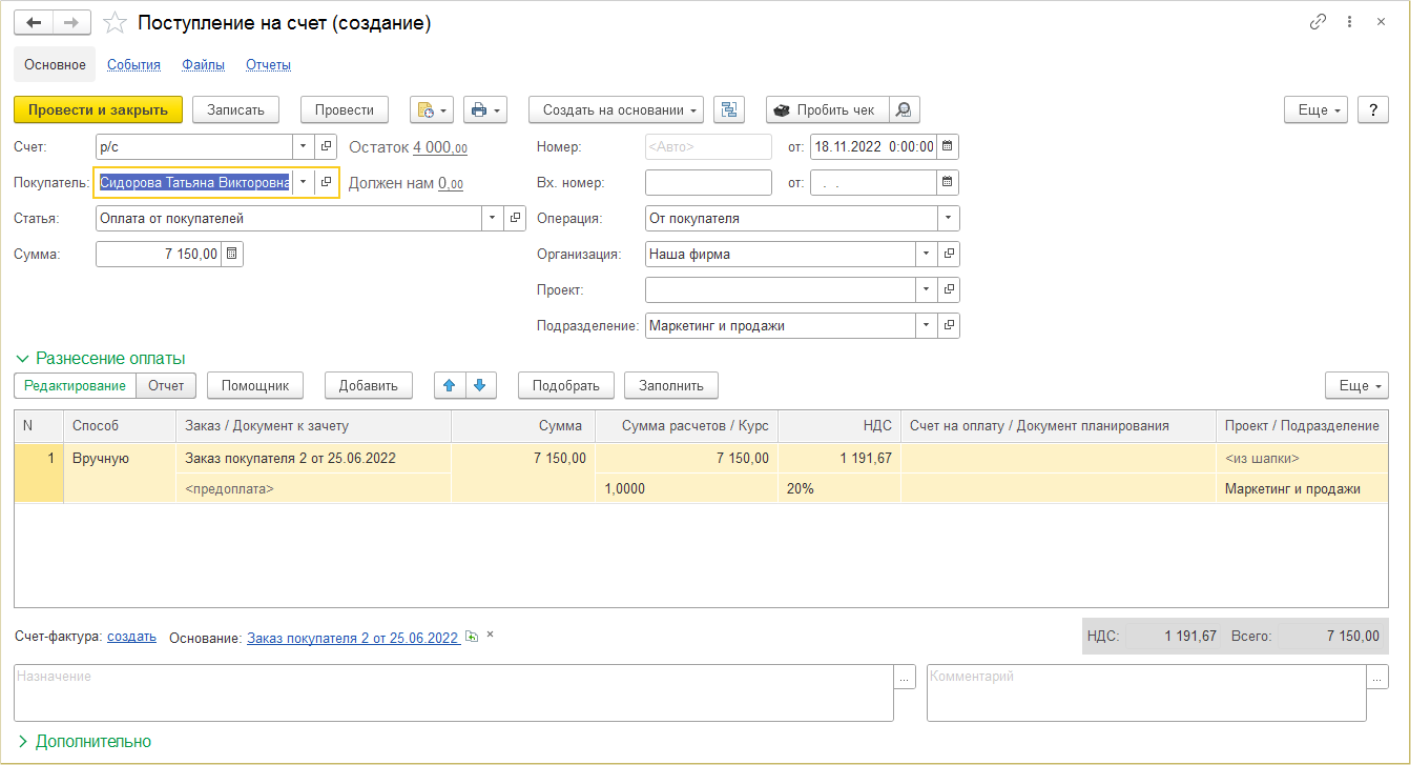Screen dimensions: 1411x765
Task: Open the top toolbar Еще menu
Action: point(1316,110)
